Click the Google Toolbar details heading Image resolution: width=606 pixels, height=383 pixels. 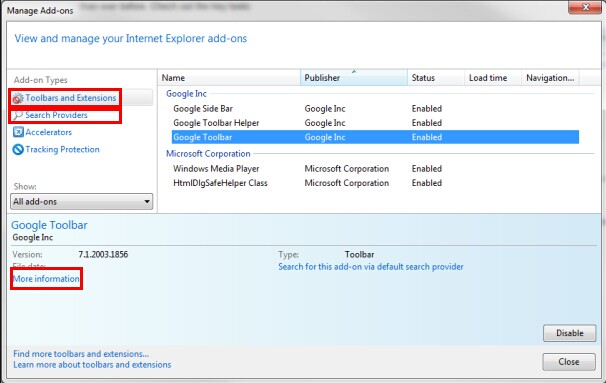(x=49, y=225)
